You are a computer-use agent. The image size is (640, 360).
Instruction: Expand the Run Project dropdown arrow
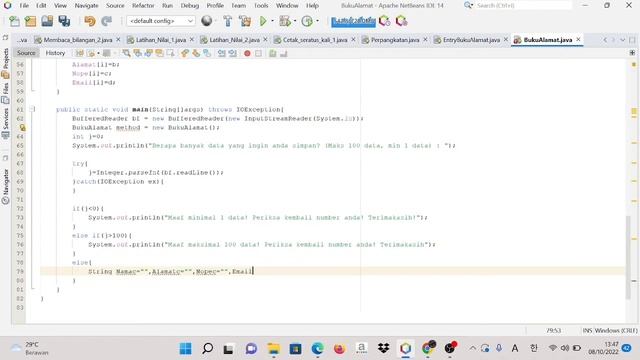272,21
